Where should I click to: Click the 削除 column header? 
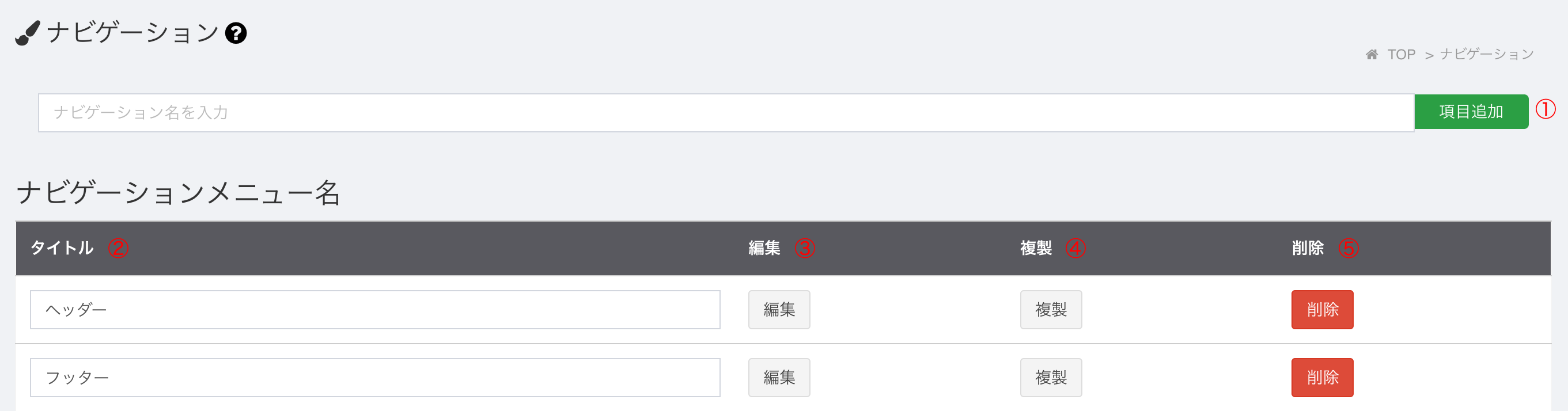click(x=1308, y=248)
